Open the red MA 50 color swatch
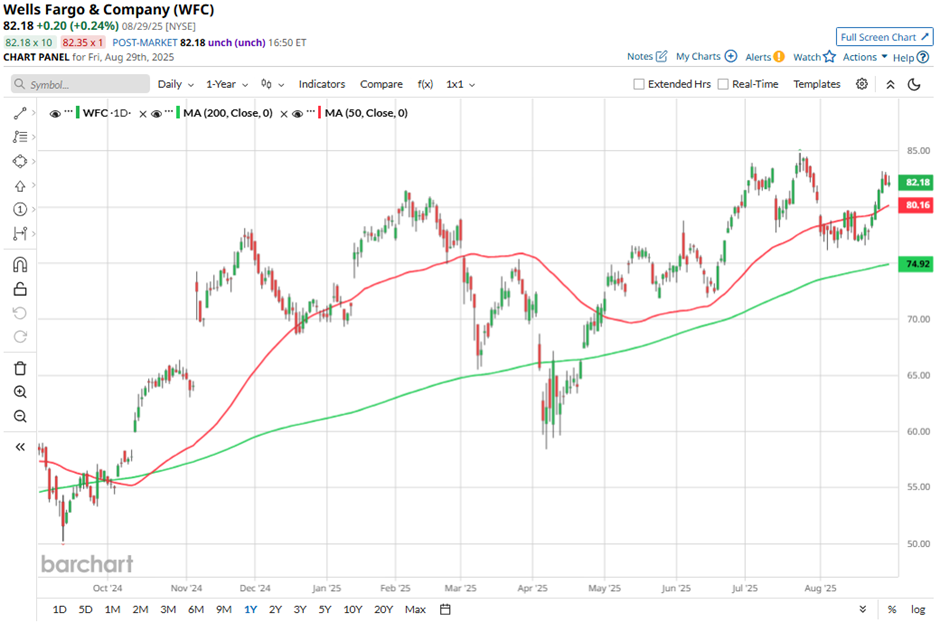Image resolution: width=940 pixels, height=623 pixels. 320,113
